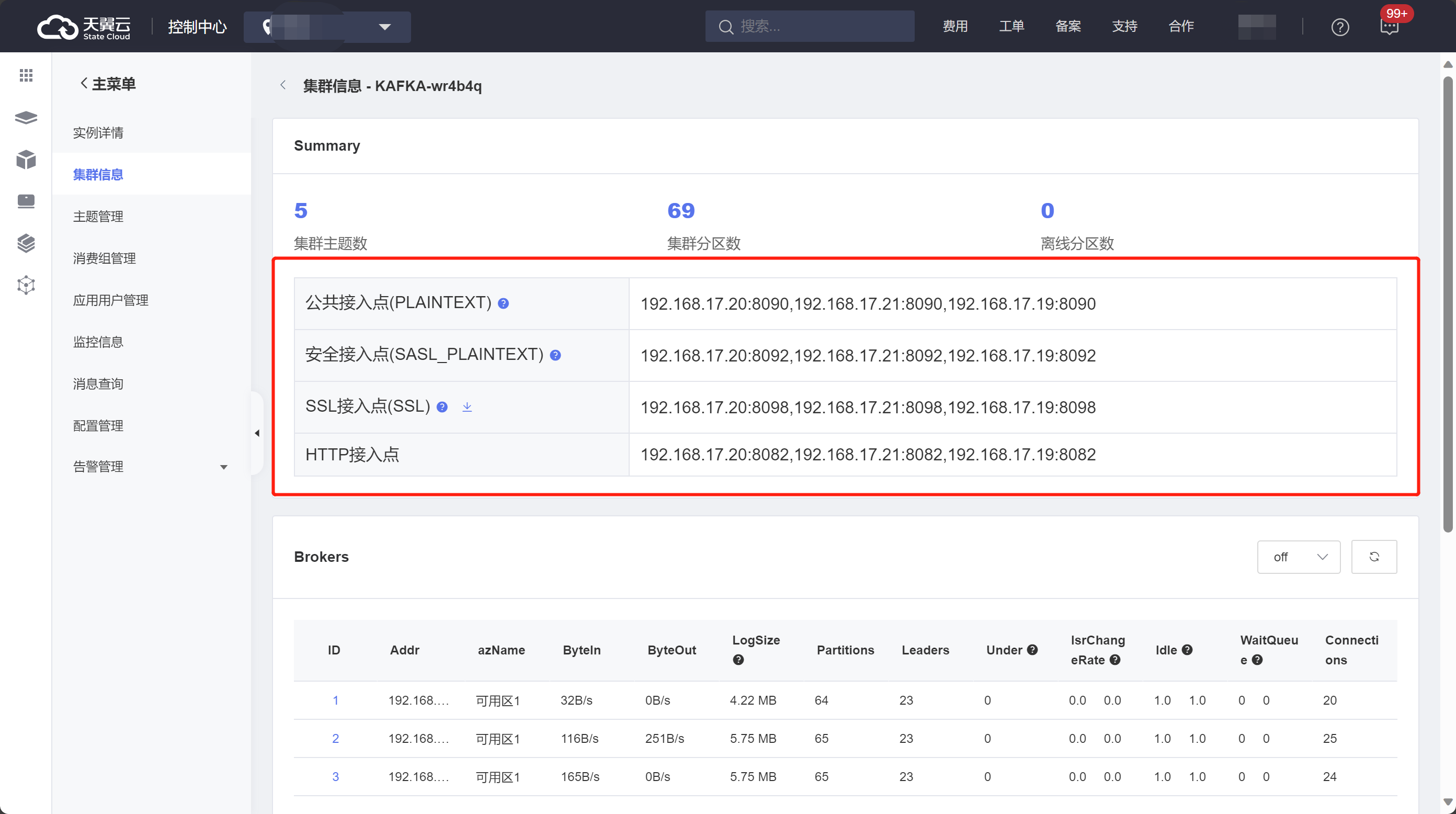Click IsrChangeRate column help icon
1456x814 pixels.
coord(1114,660)
